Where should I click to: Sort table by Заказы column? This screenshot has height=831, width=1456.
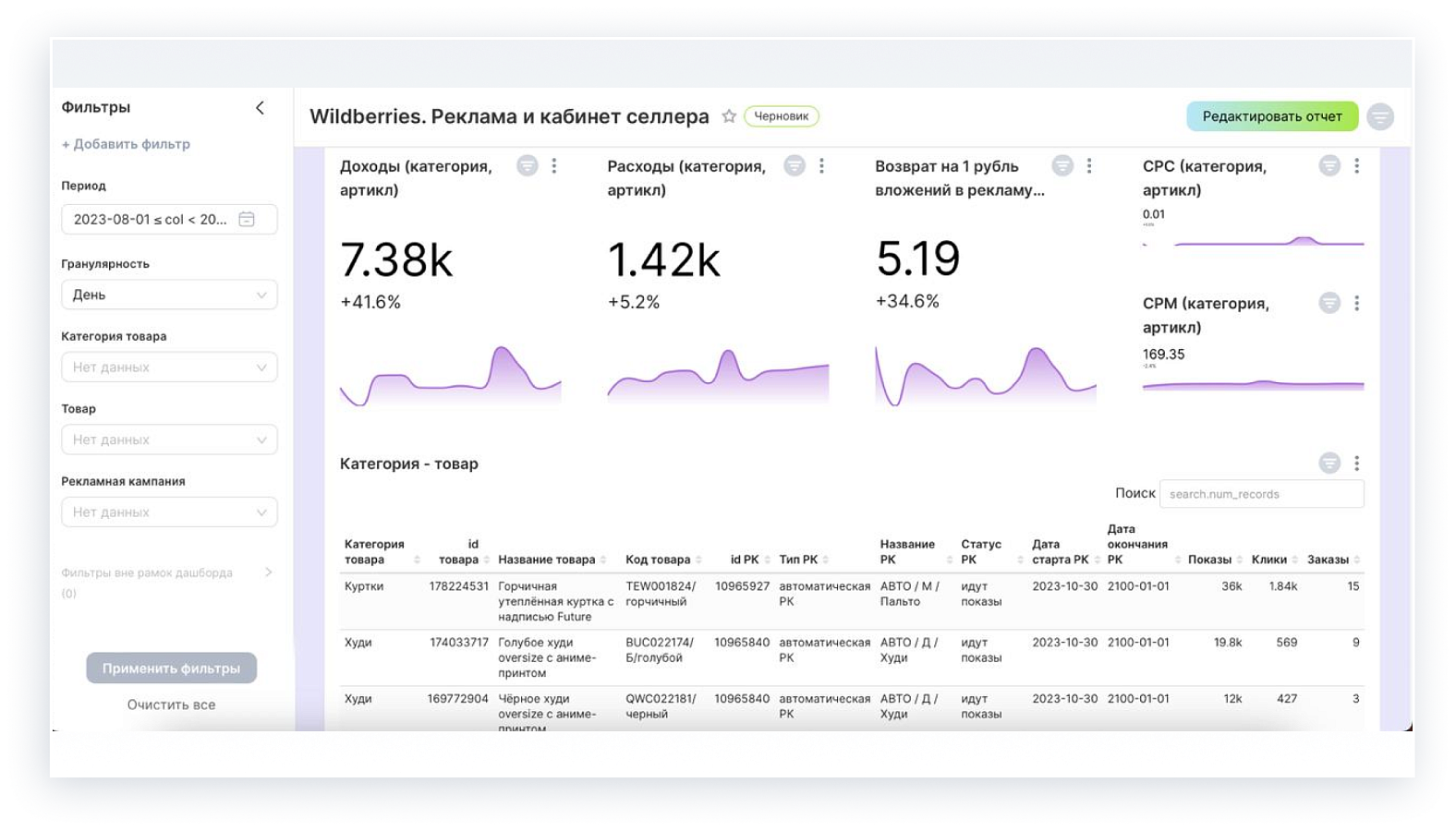point(1357,560)
